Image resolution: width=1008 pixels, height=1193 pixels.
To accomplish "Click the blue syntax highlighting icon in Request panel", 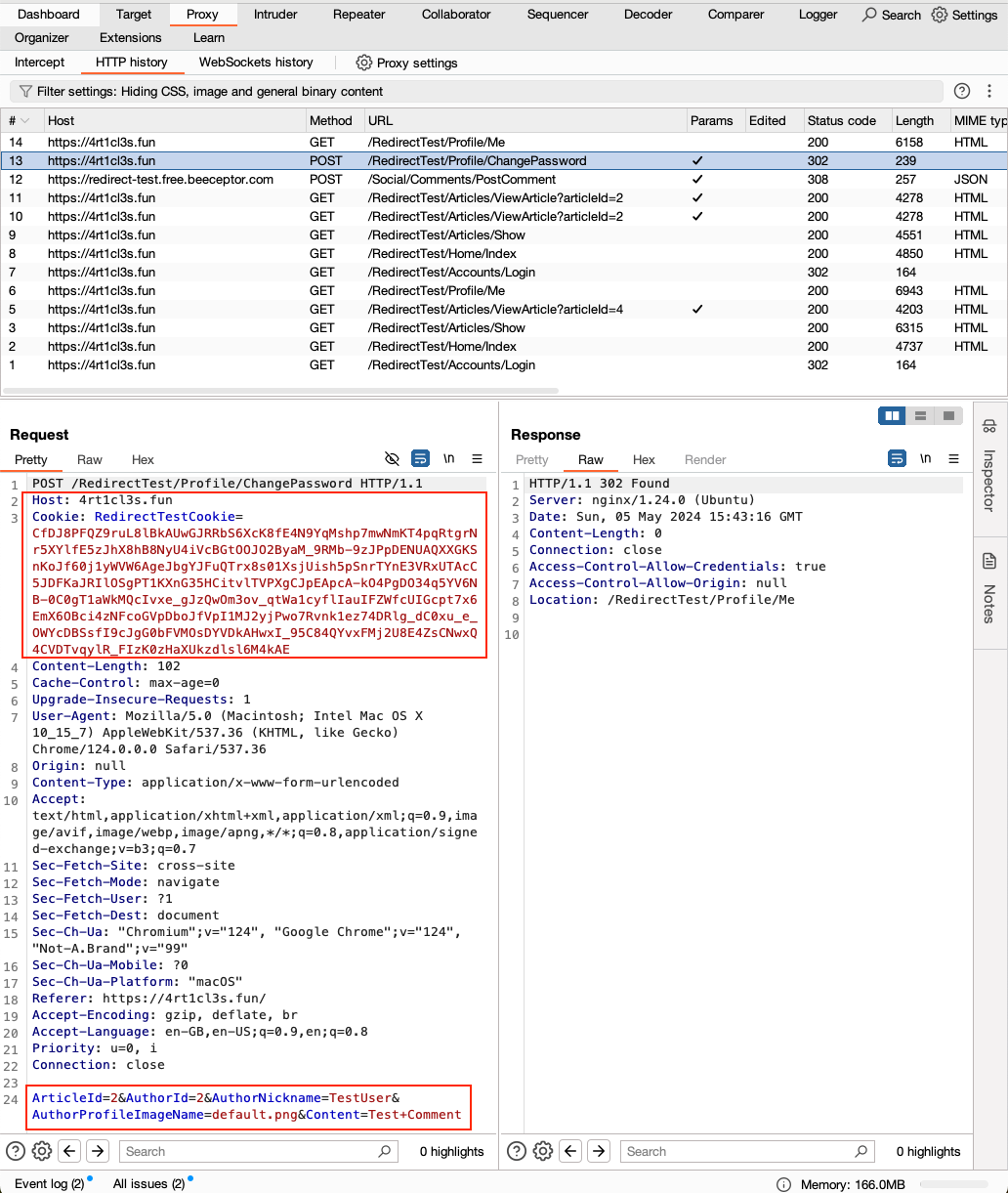I will (420, 458).
